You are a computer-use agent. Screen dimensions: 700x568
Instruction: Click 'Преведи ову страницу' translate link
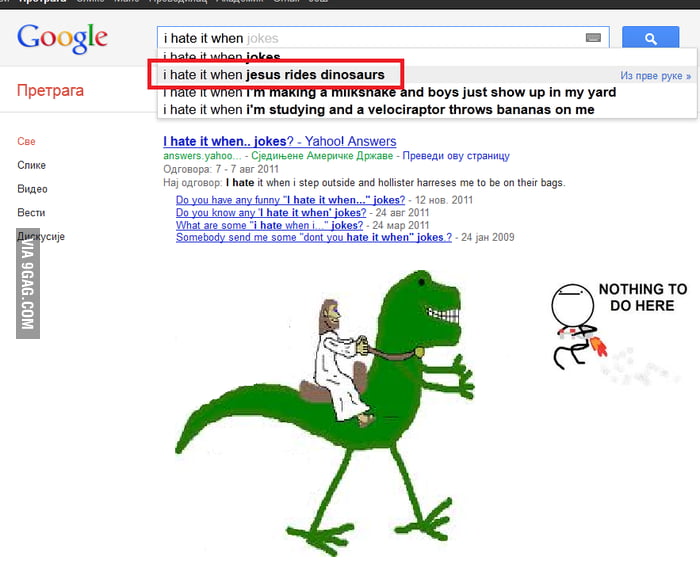pos(456,155)
